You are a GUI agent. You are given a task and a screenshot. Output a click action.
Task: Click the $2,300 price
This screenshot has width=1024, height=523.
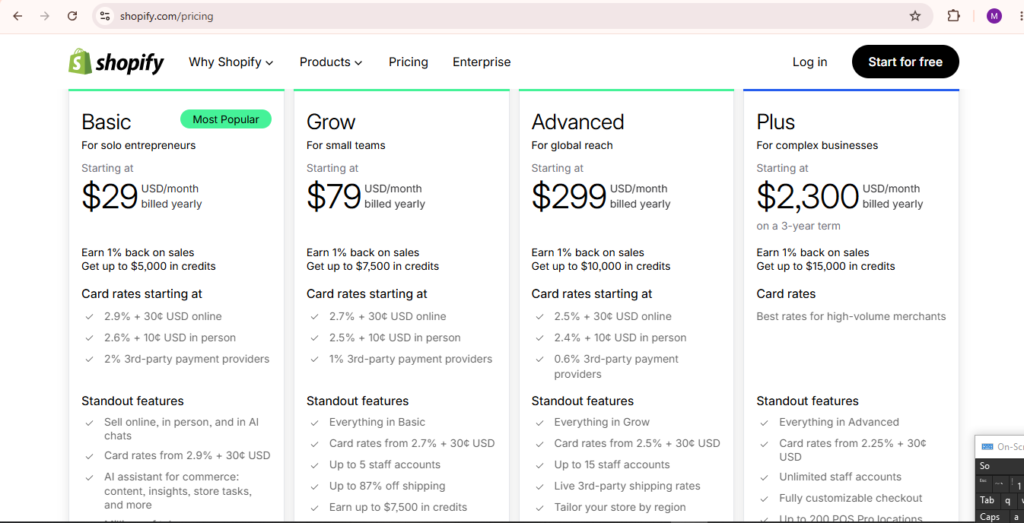807,197
